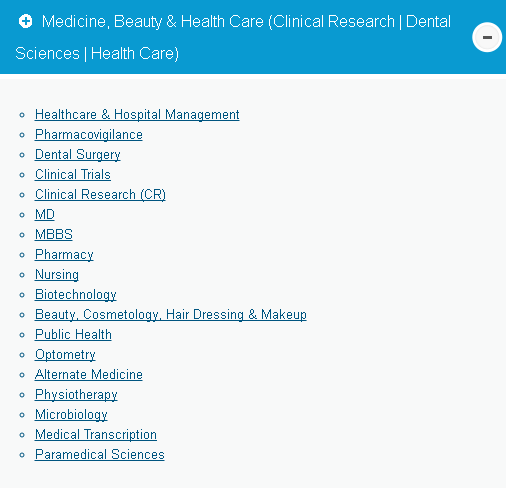Go to Alternate Medicine
Viewport: 506px width, 489px height.
89,375
